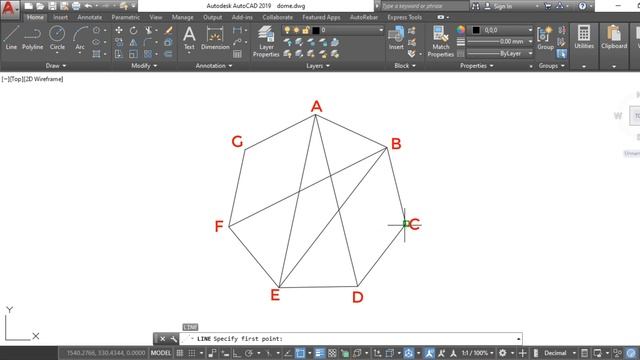Toggle drawing grid display in status bar
The height and width of the screenshot is (360, 640).
coord(180,353)
